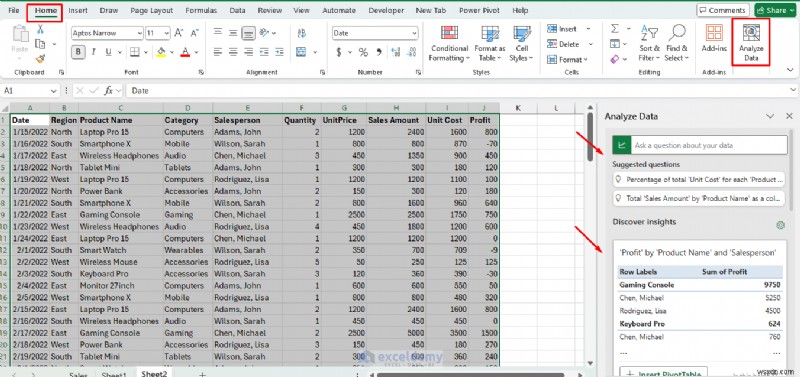The width and height of the screenshot is (800, 377).
Task: Click the Wrap Text icon
Action: tap(301, 33)
